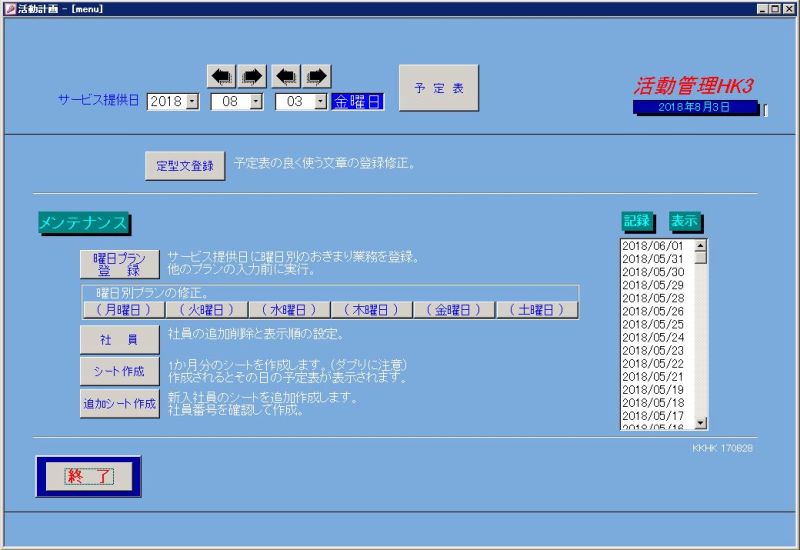Image resolution: width=800 pixels, height=550 pixels.
Task: Click the シート作成 button
Action: point(119,371)
